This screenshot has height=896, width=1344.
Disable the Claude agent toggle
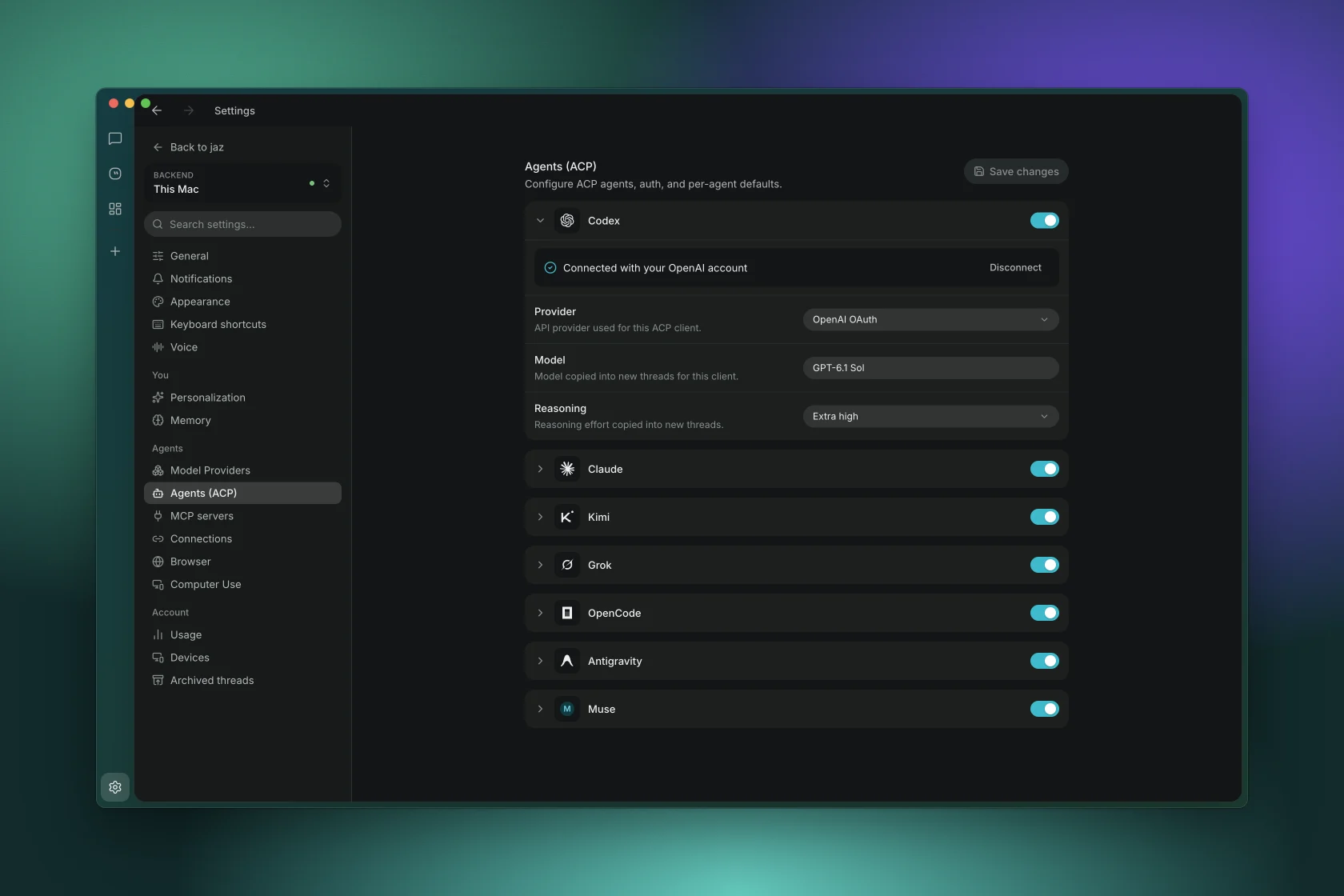click(1044, 469)
